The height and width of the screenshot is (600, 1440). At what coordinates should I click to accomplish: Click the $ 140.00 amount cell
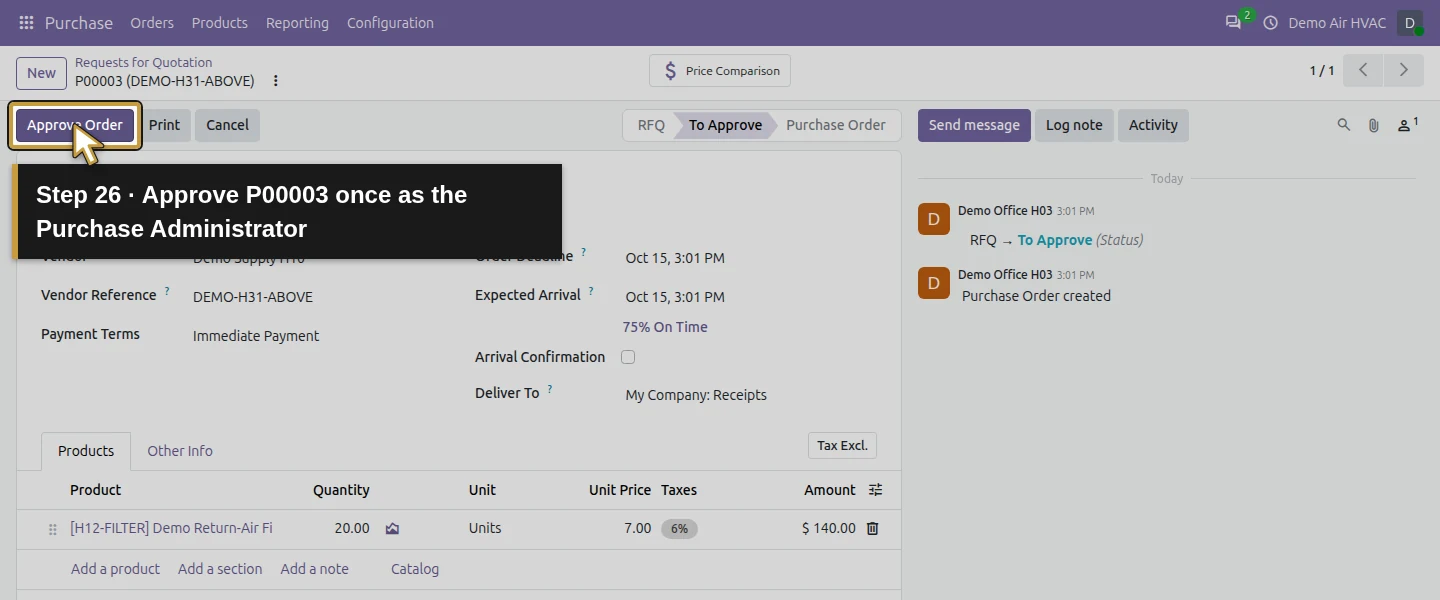(829, 528)
